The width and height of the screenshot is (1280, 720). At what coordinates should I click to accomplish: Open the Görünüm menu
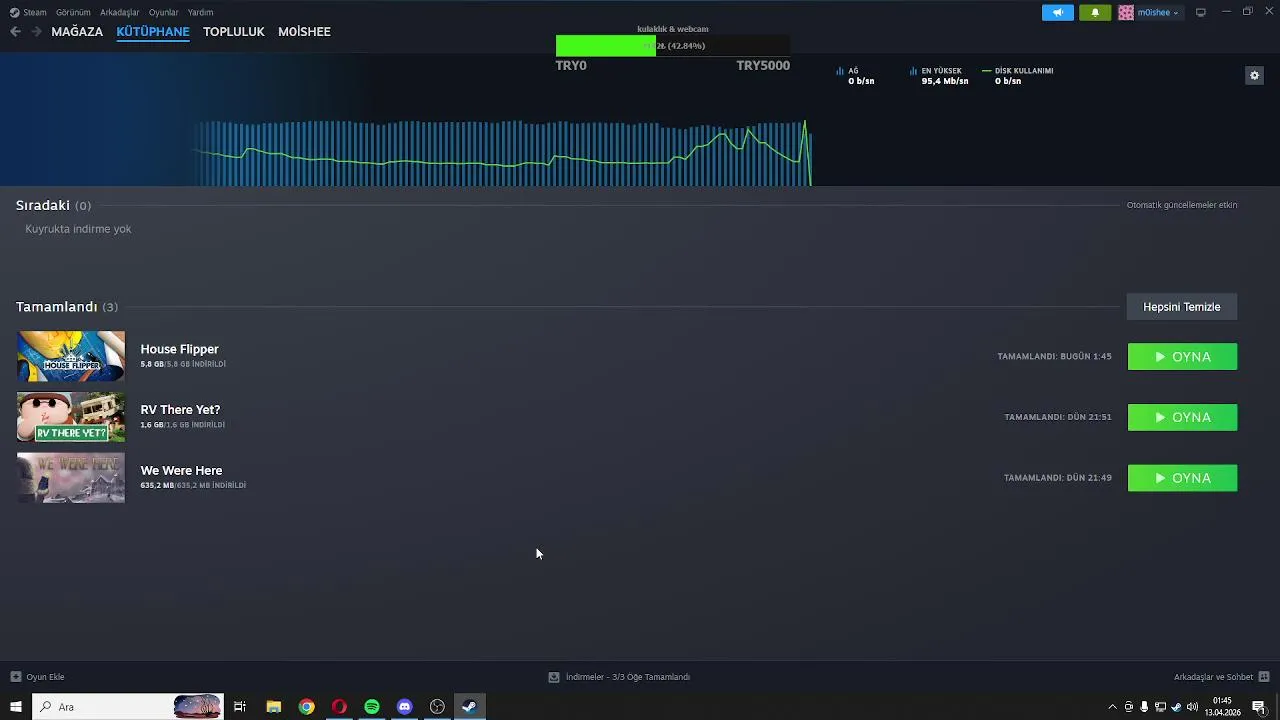73,12
